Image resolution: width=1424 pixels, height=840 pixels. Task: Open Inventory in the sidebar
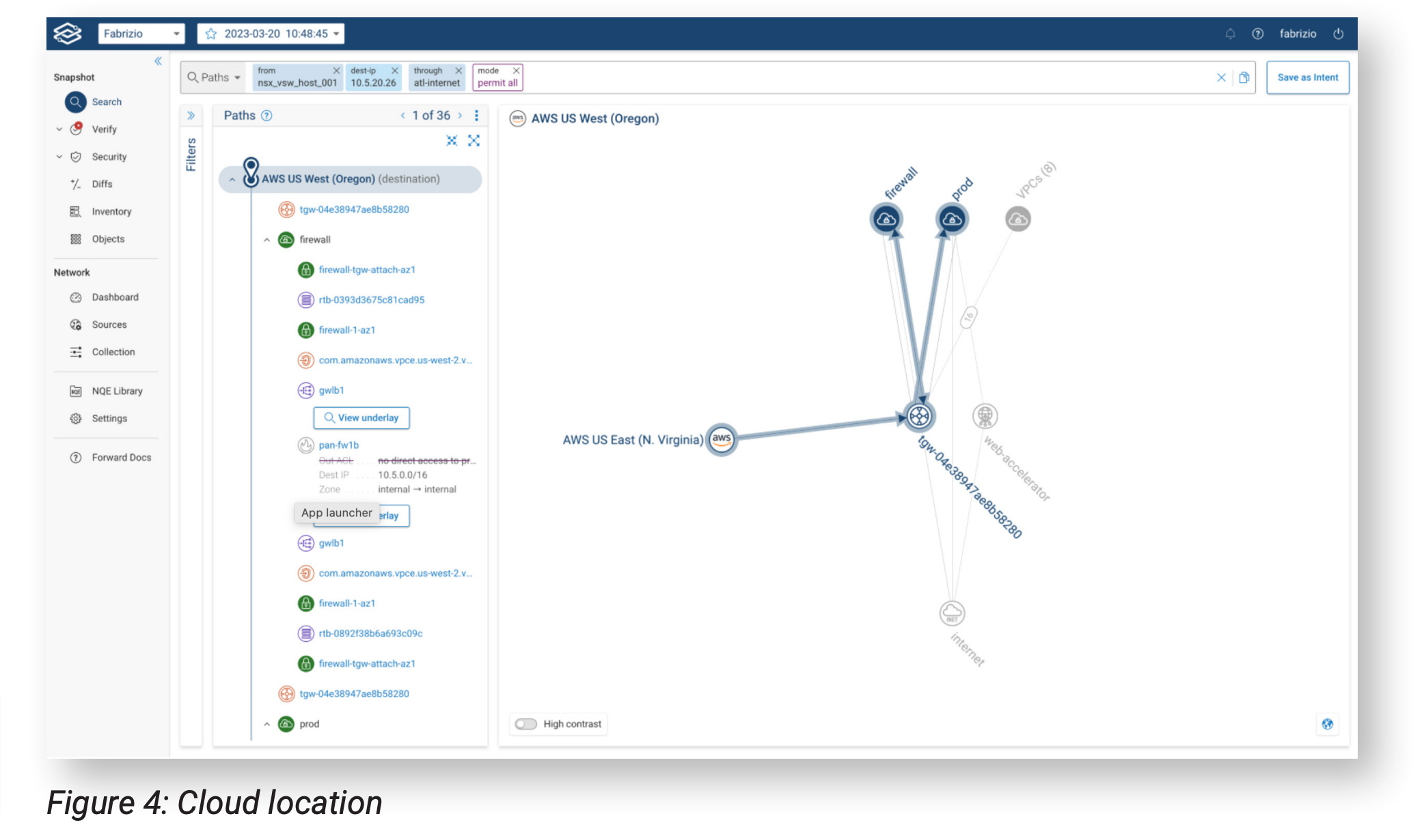[x=111, y=212]
